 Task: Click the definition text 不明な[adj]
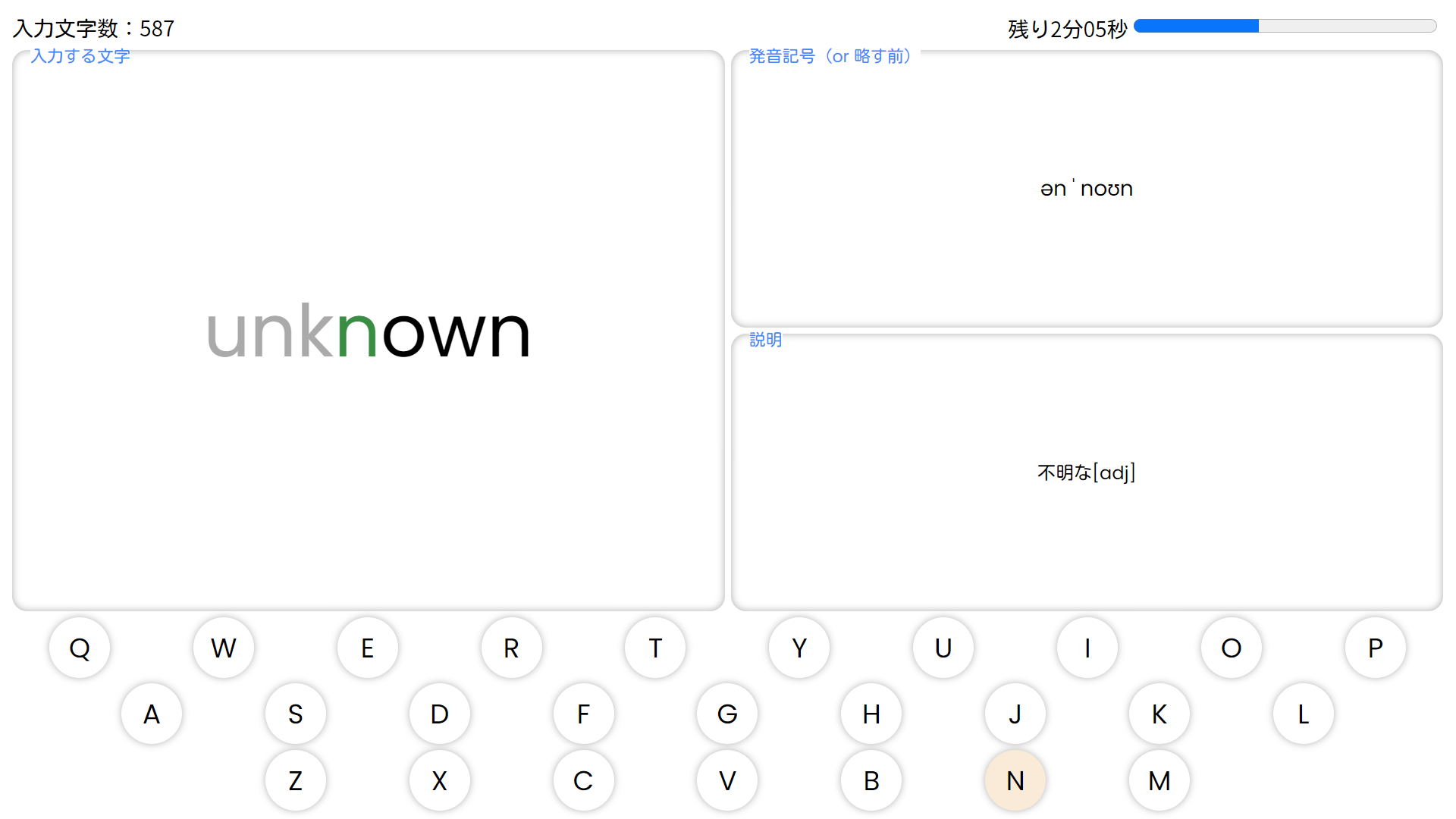1087,472
